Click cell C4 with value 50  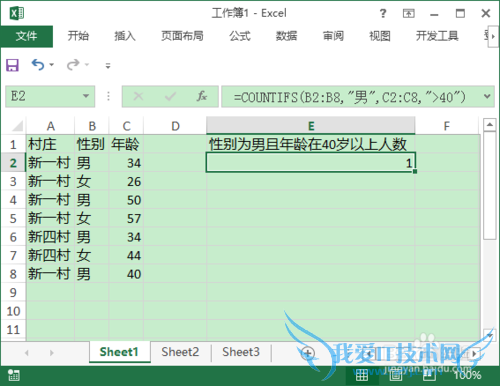tap(126, 200)
